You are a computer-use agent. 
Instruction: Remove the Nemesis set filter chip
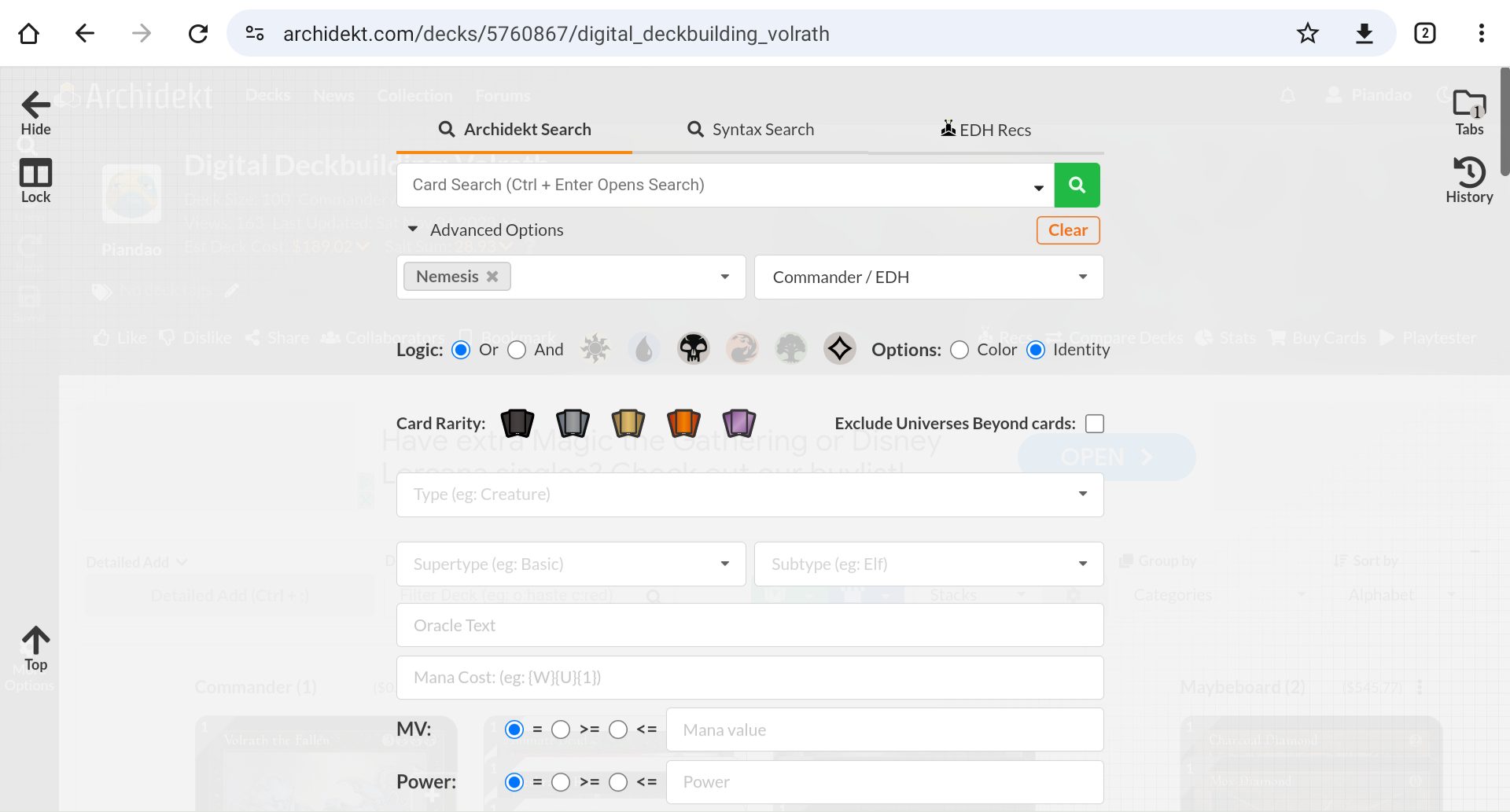[493, 276]
